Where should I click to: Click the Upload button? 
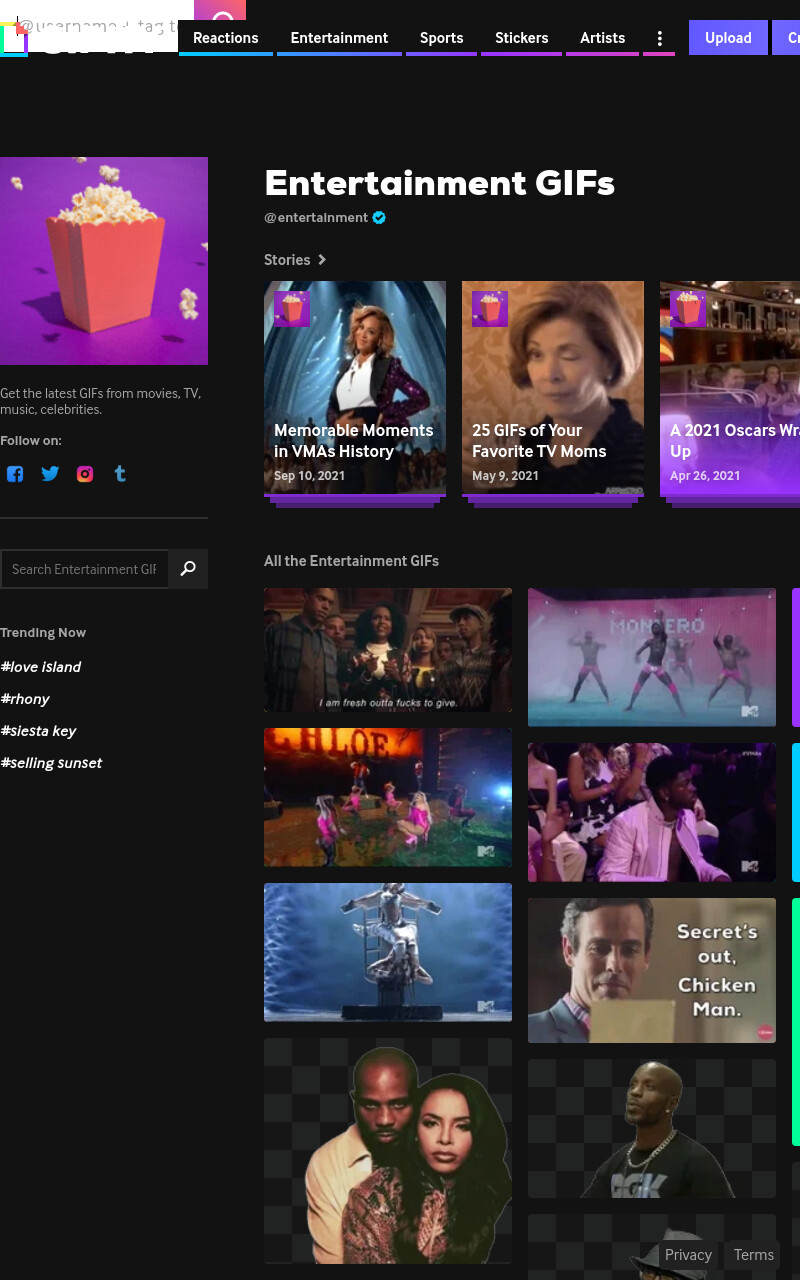tap(728, 38)
